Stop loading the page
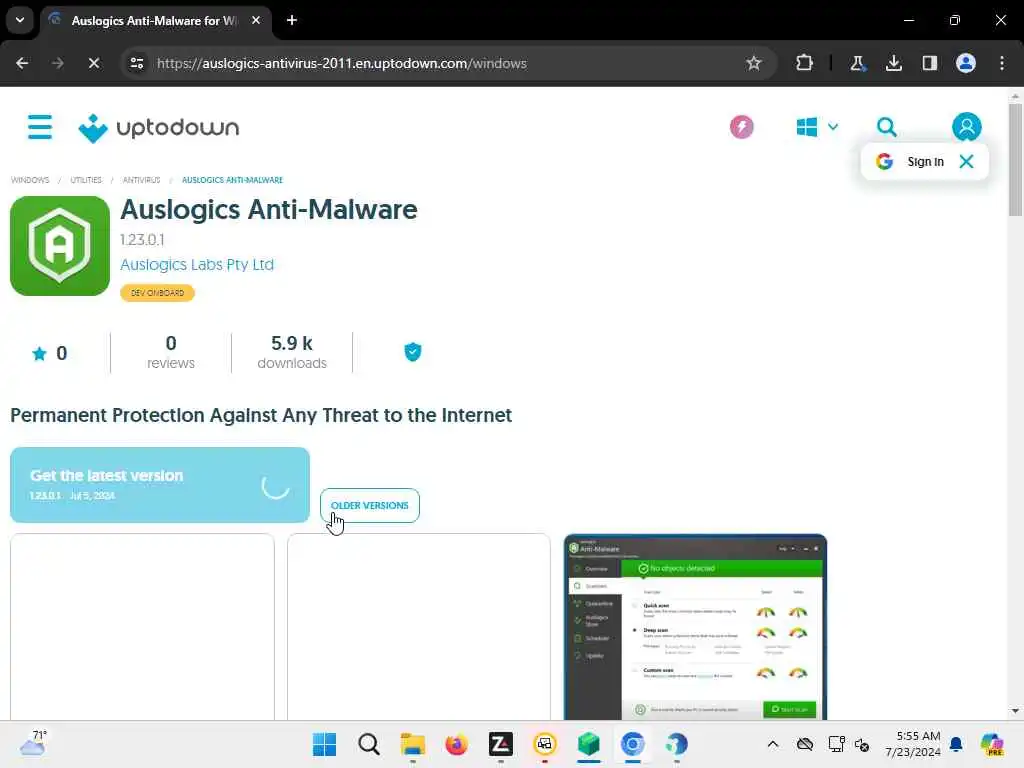Image resolution: width=1024 pixels, height=768 pixels. point(93,63)
